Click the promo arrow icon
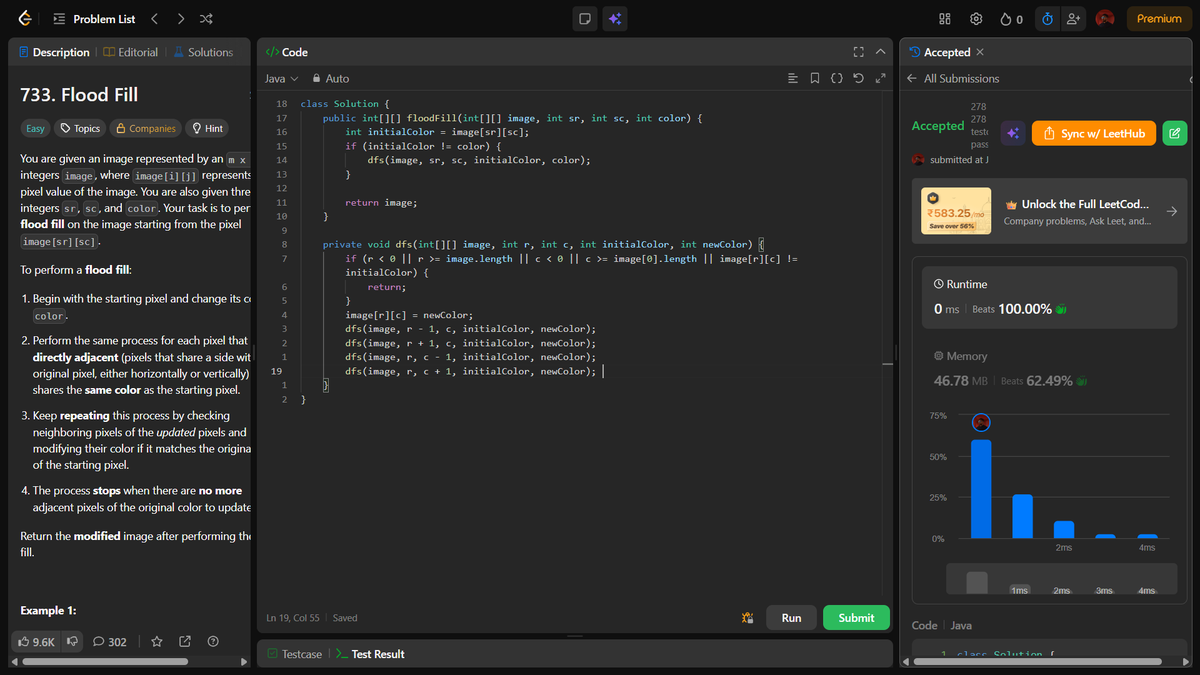This screenshot has height=675, width=1200. [x=1172, y=211]
